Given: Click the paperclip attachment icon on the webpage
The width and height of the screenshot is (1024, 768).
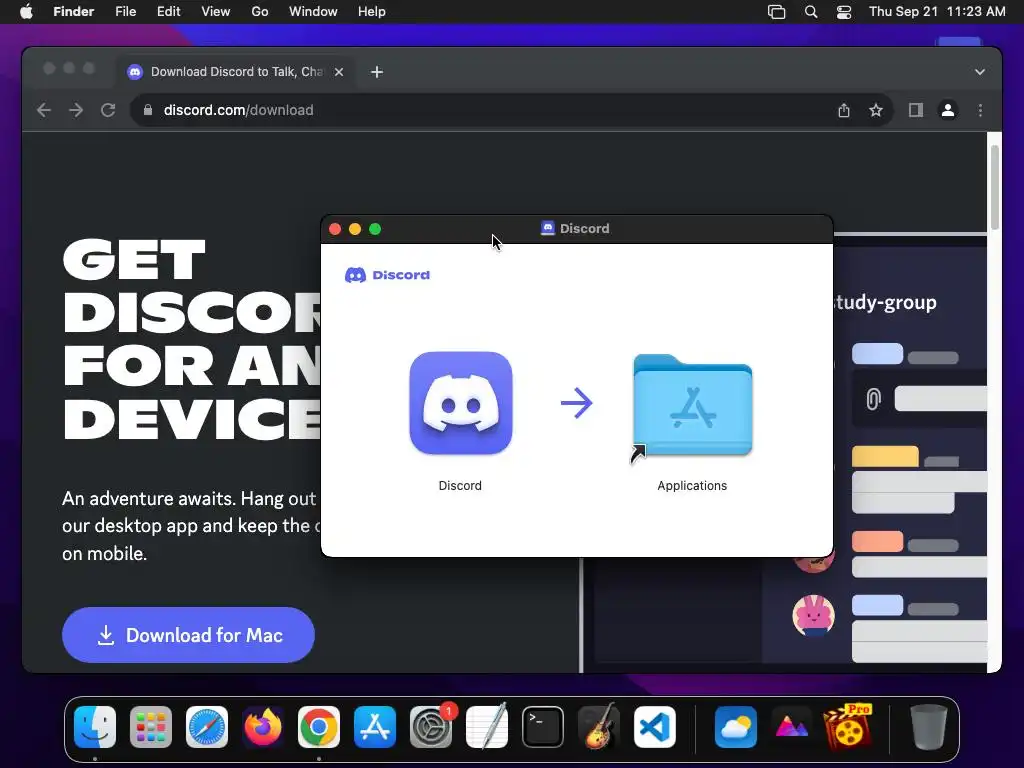Looking at the screenshot, I should pos(873,398).
